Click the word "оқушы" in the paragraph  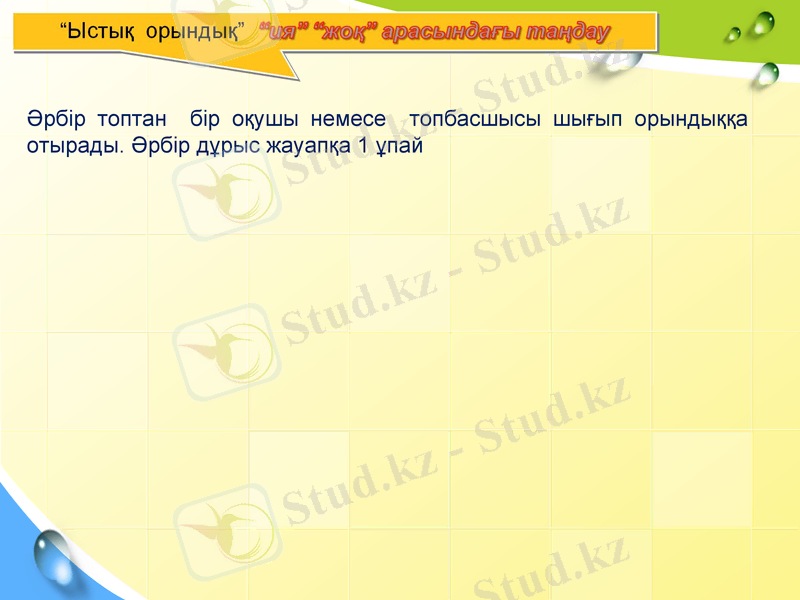point(264,119)
